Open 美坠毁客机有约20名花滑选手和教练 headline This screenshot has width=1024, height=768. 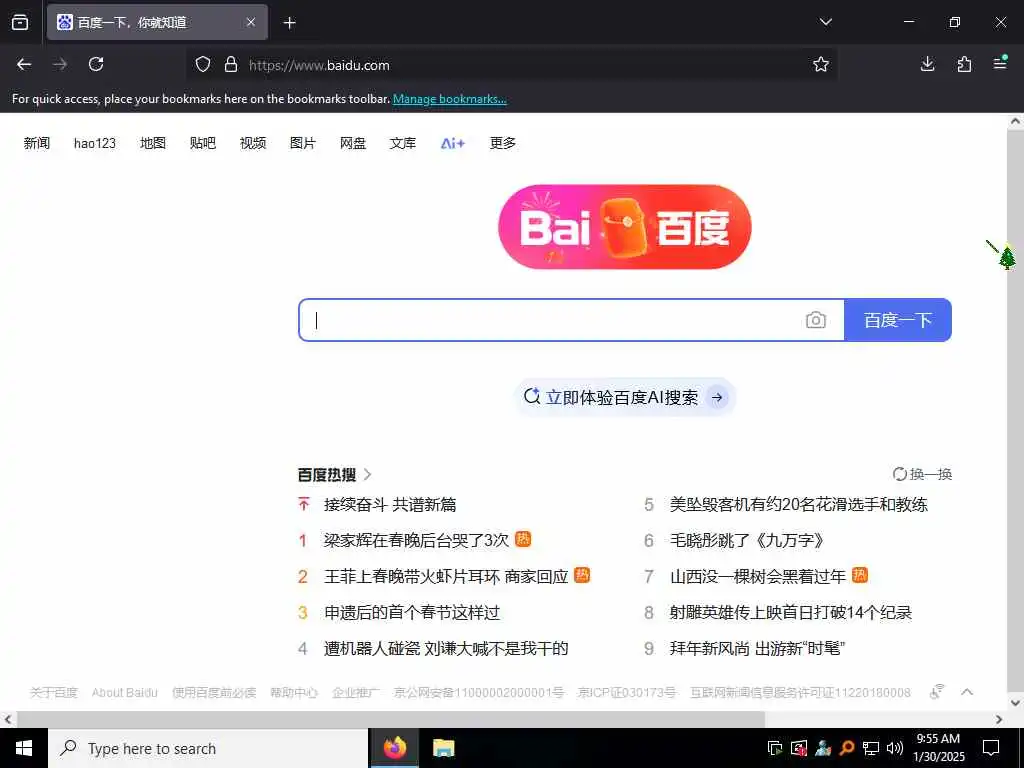799,504
